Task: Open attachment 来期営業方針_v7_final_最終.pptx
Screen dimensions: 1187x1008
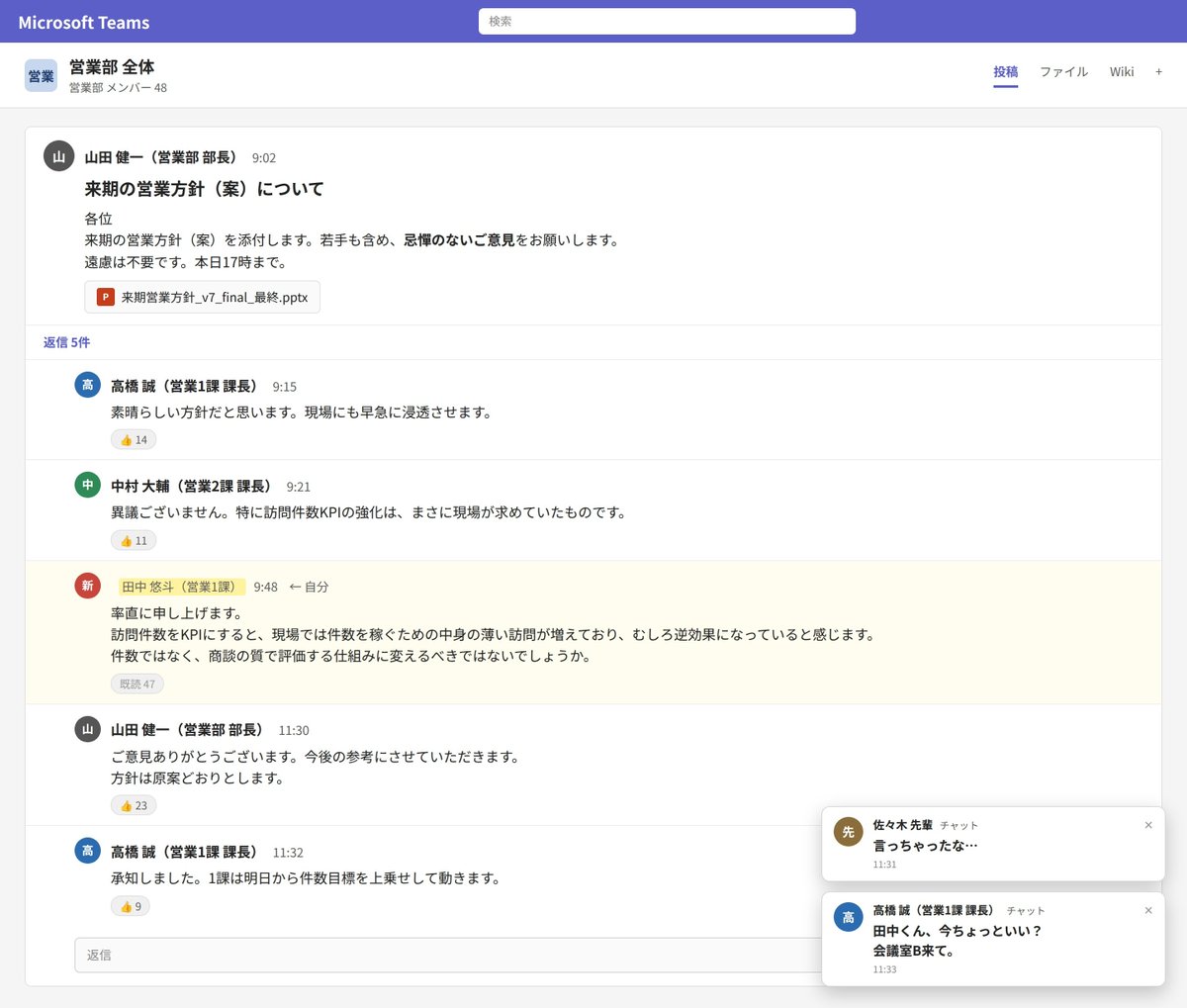Action: click(x=203, y=297)
